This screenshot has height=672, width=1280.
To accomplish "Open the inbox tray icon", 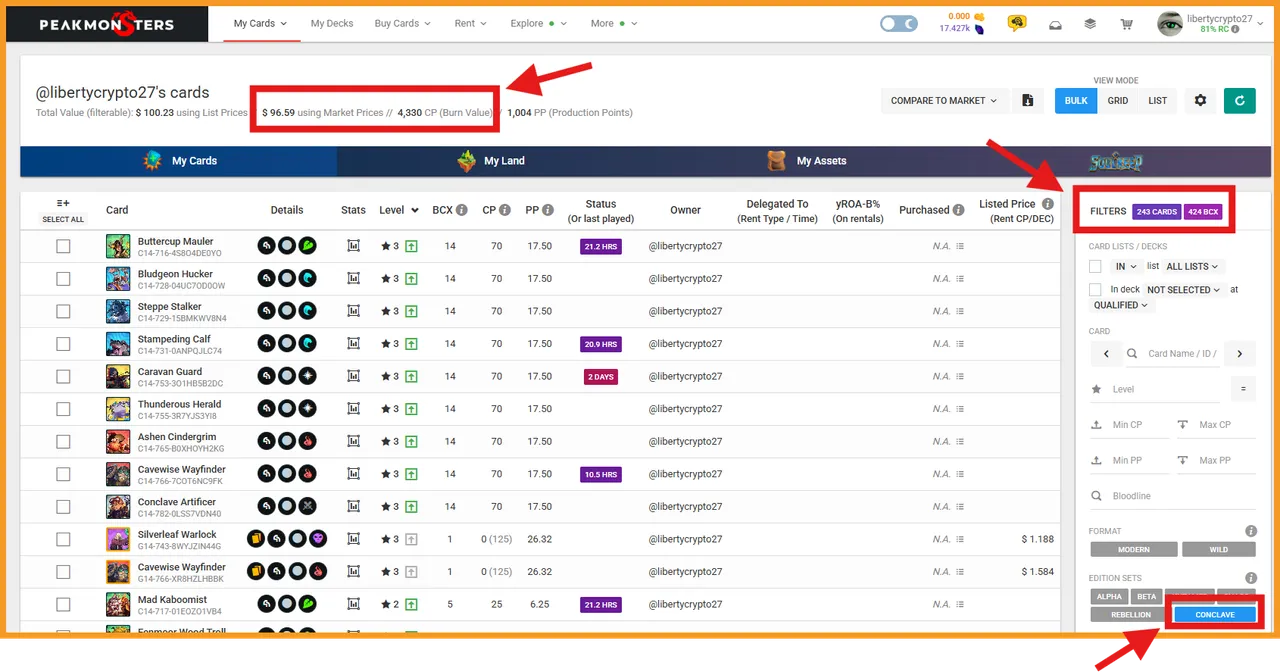I will 1055,24.
